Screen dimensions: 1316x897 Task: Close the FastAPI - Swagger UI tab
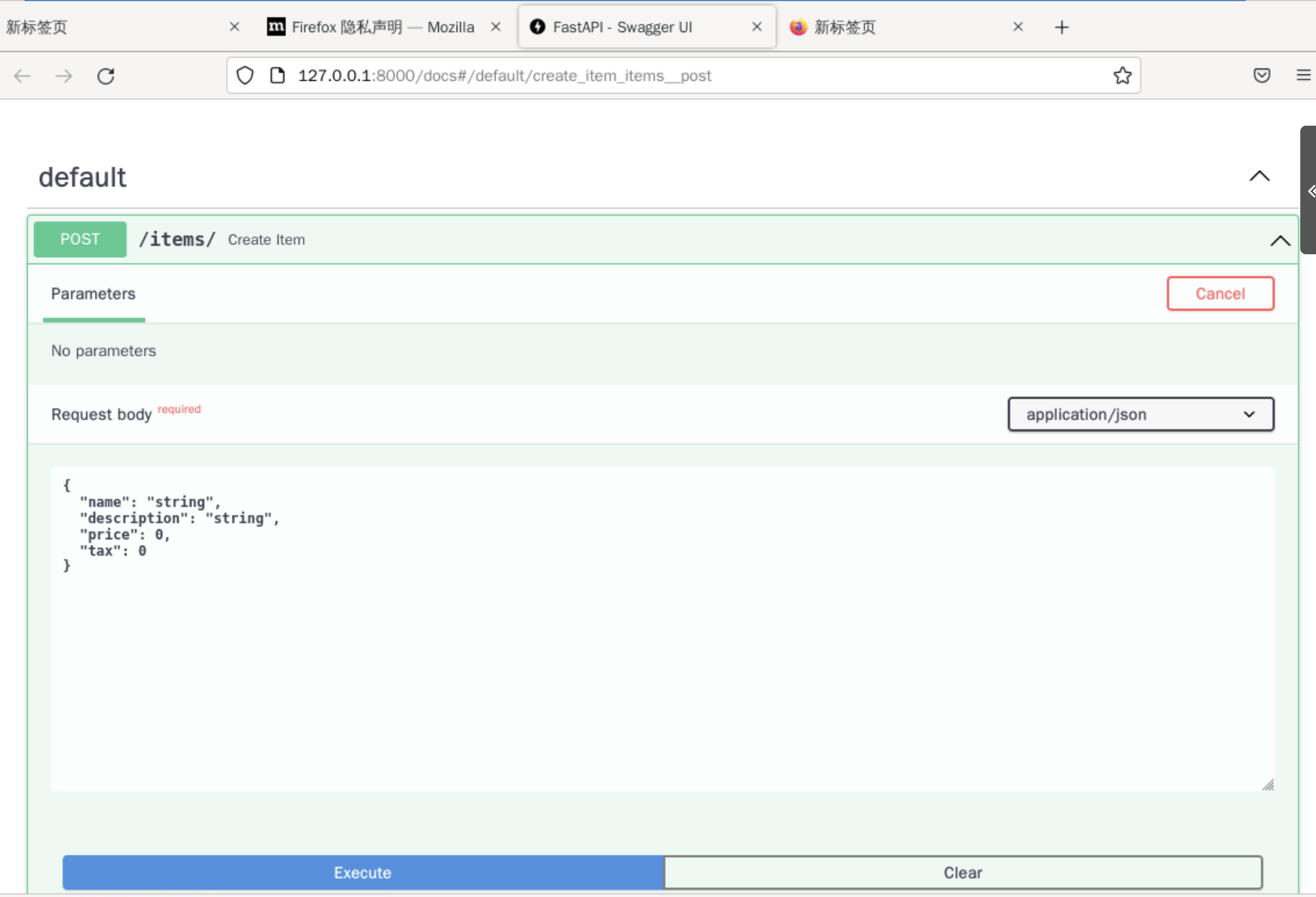click(x=757, y=27)
